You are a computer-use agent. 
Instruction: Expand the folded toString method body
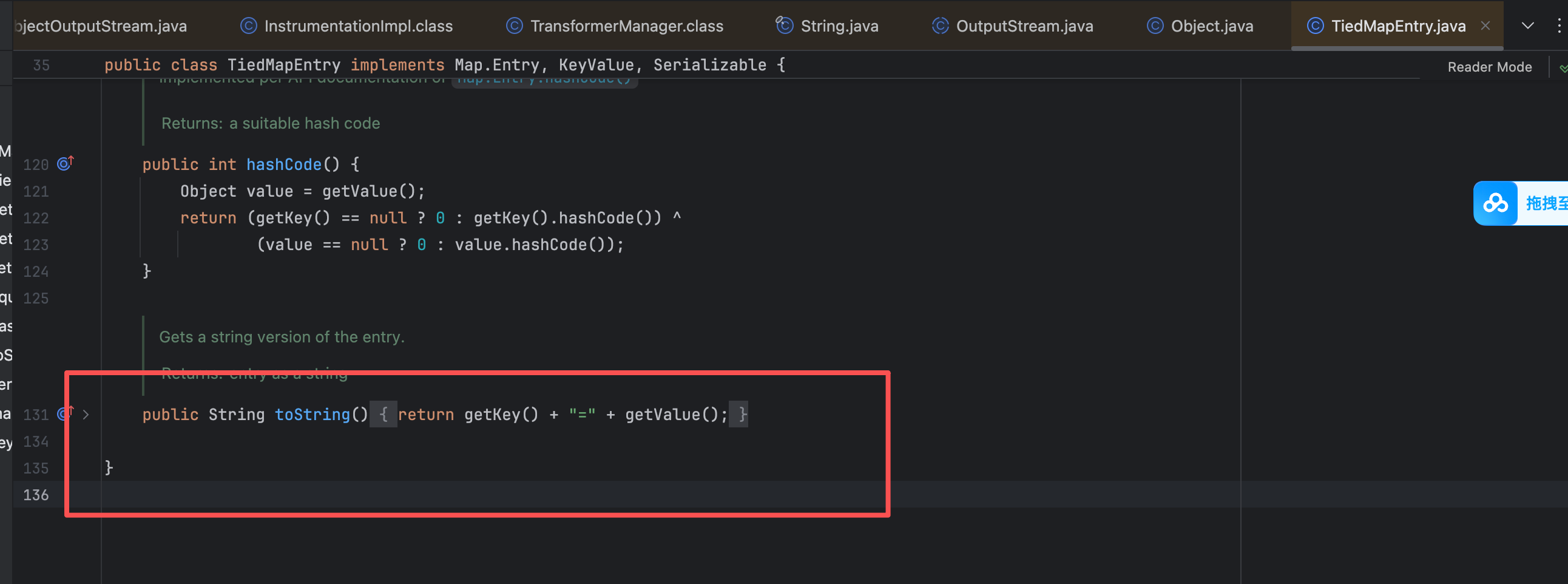86,415
